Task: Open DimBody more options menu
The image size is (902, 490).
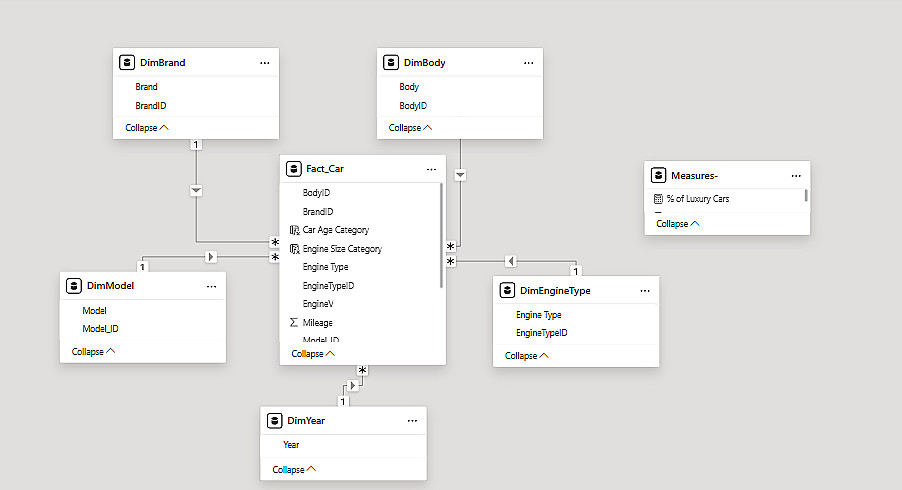Action: pos(528,62)
